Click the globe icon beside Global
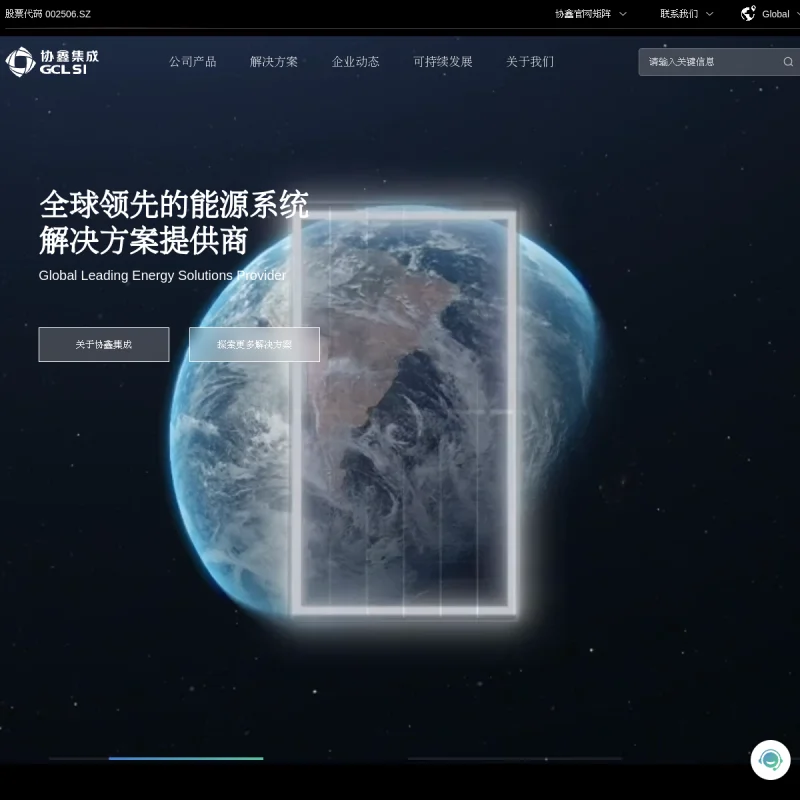Image resolution: width=800 pixels, height=800 pixels. (748, 14)
